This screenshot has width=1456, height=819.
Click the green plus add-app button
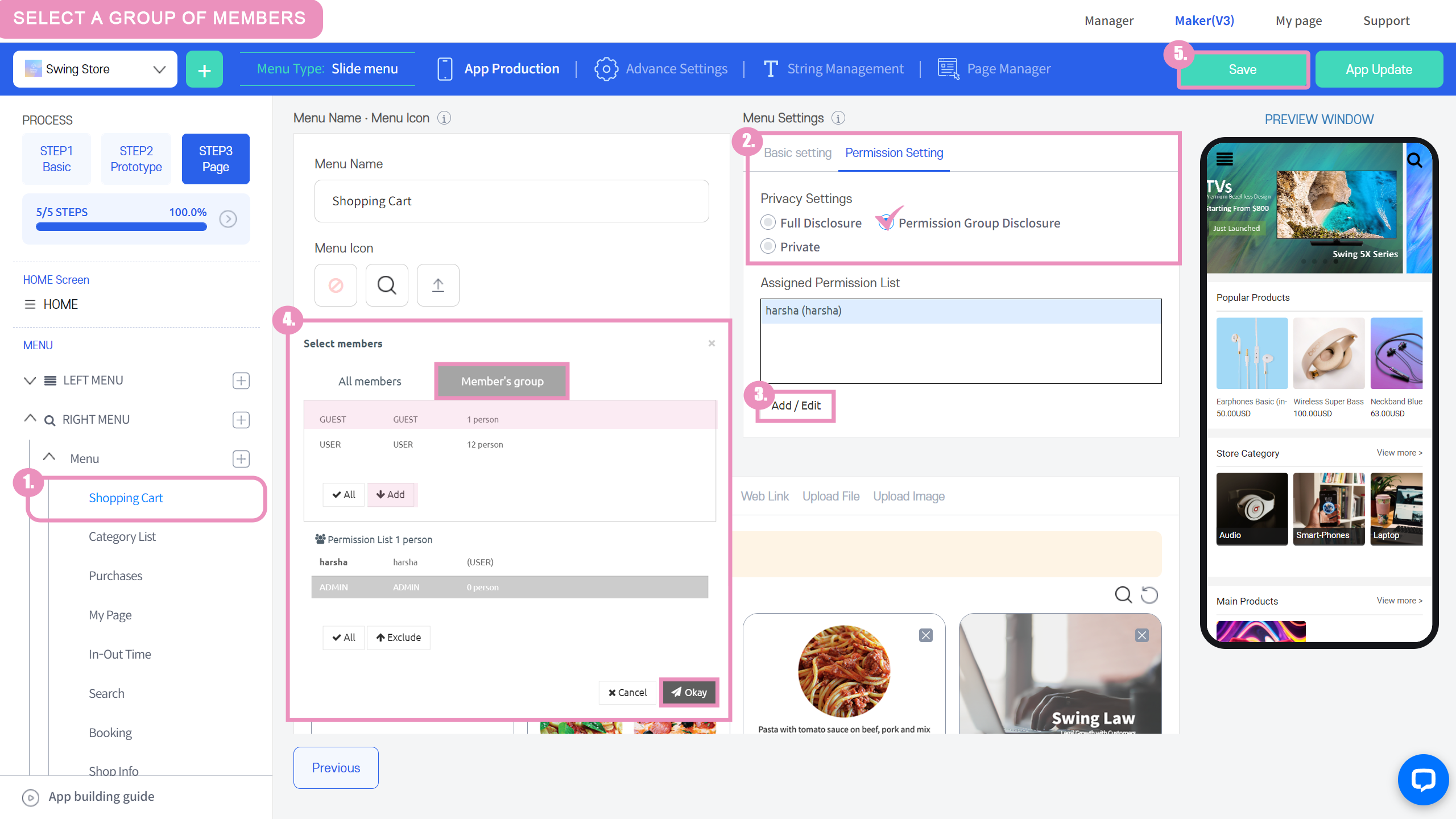click(204, 69)
